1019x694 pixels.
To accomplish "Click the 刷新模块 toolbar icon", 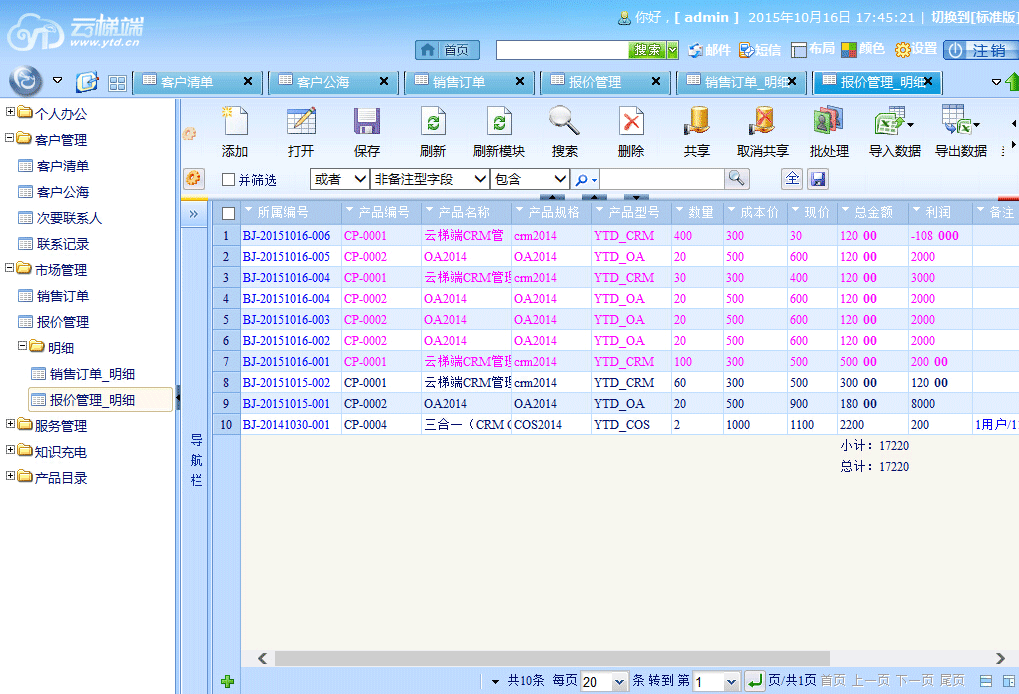I will 499,122.
